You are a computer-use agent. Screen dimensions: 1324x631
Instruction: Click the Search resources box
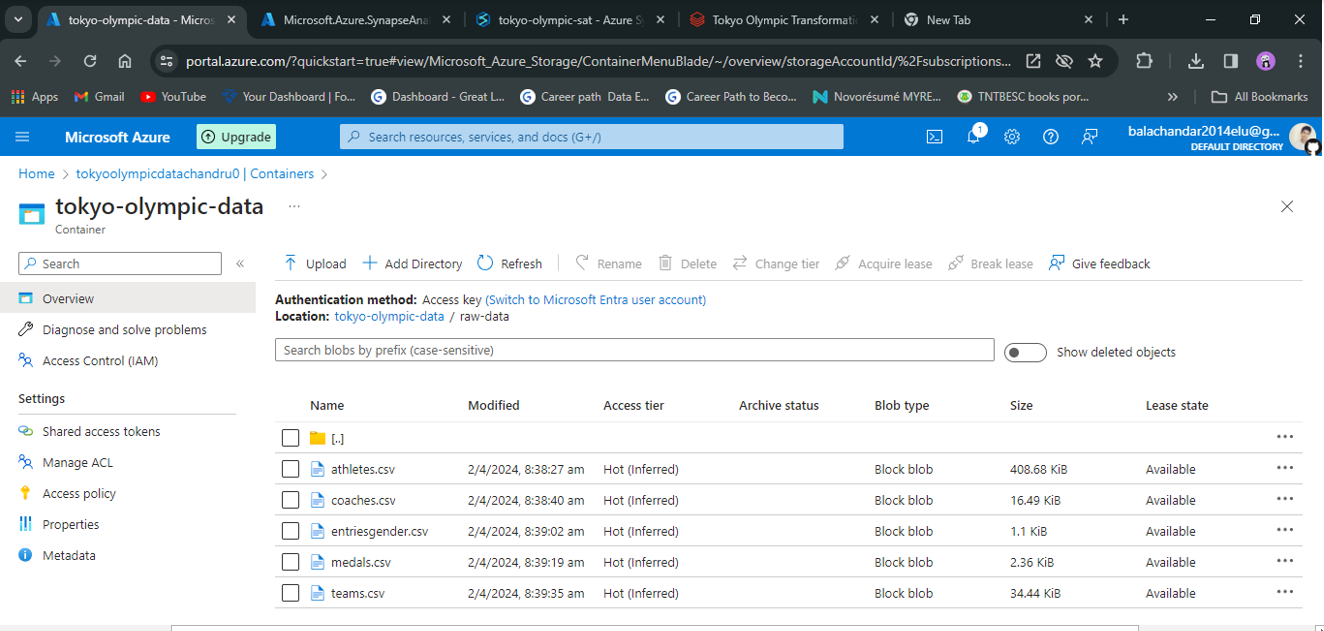tap(592, 137)
